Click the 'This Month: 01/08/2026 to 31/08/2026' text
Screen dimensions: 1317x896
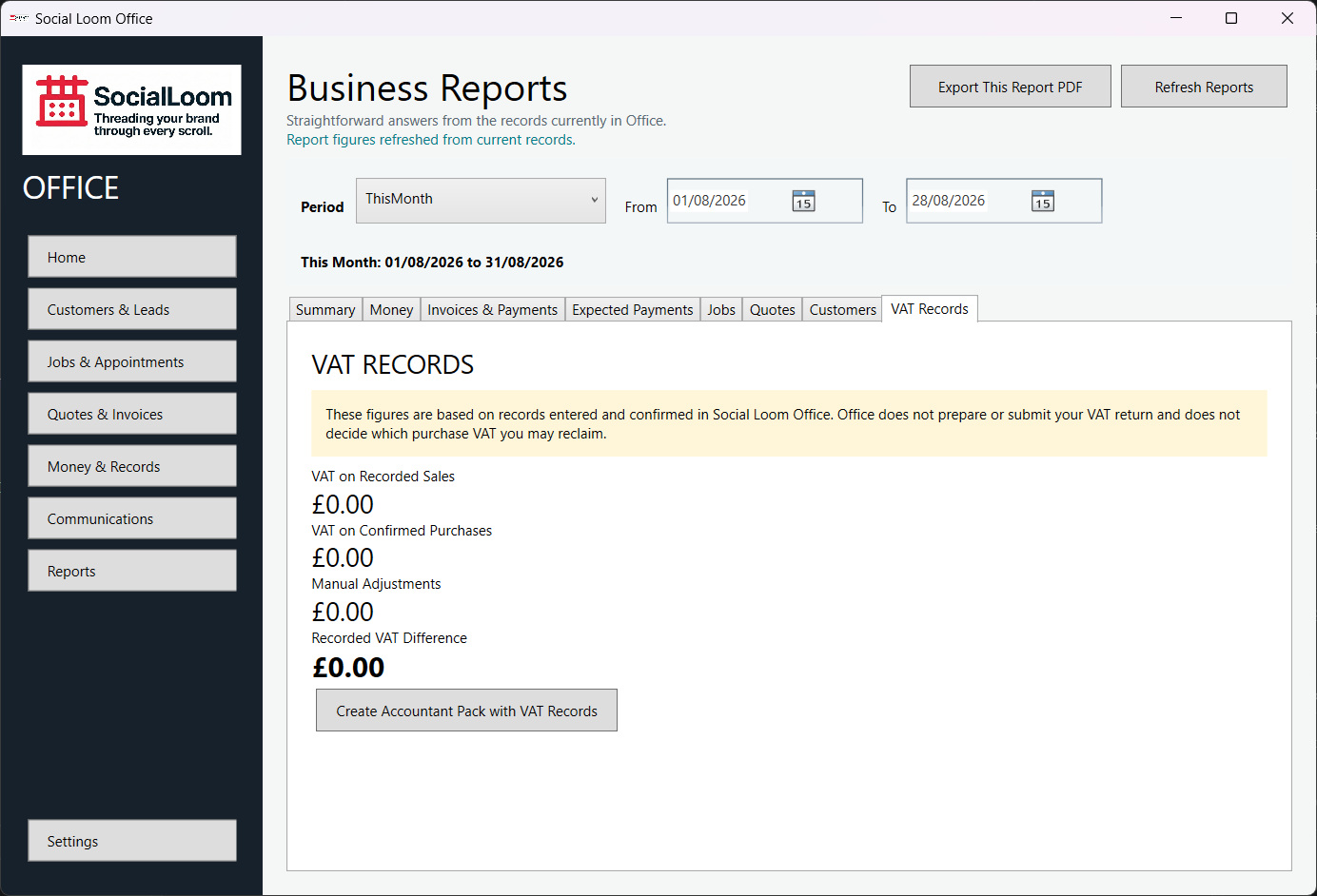(432, 262)
